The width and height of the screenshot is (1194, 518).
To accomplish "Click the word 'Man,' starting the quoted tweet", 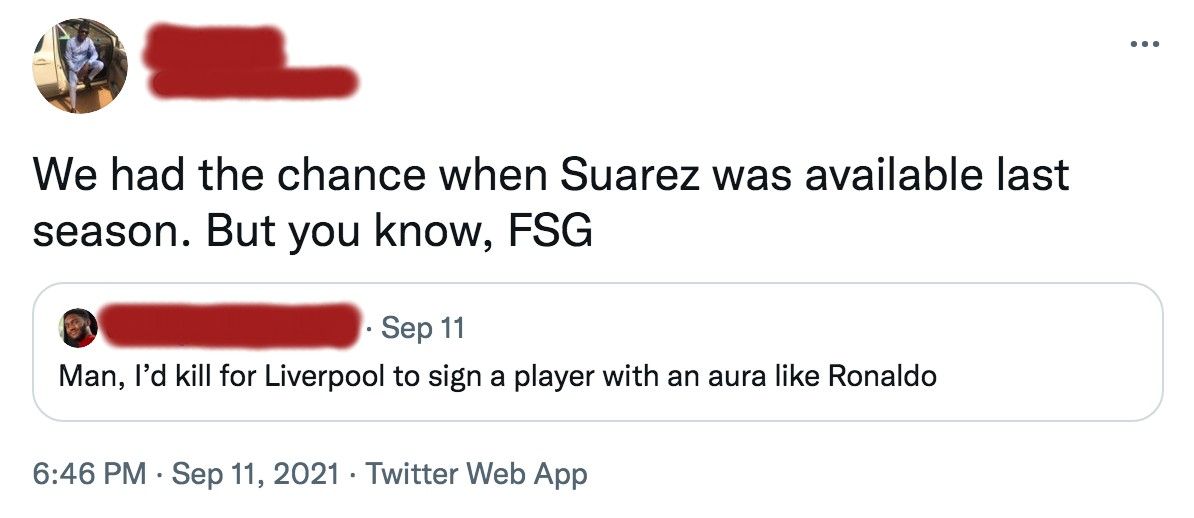I will pos(87,377).
